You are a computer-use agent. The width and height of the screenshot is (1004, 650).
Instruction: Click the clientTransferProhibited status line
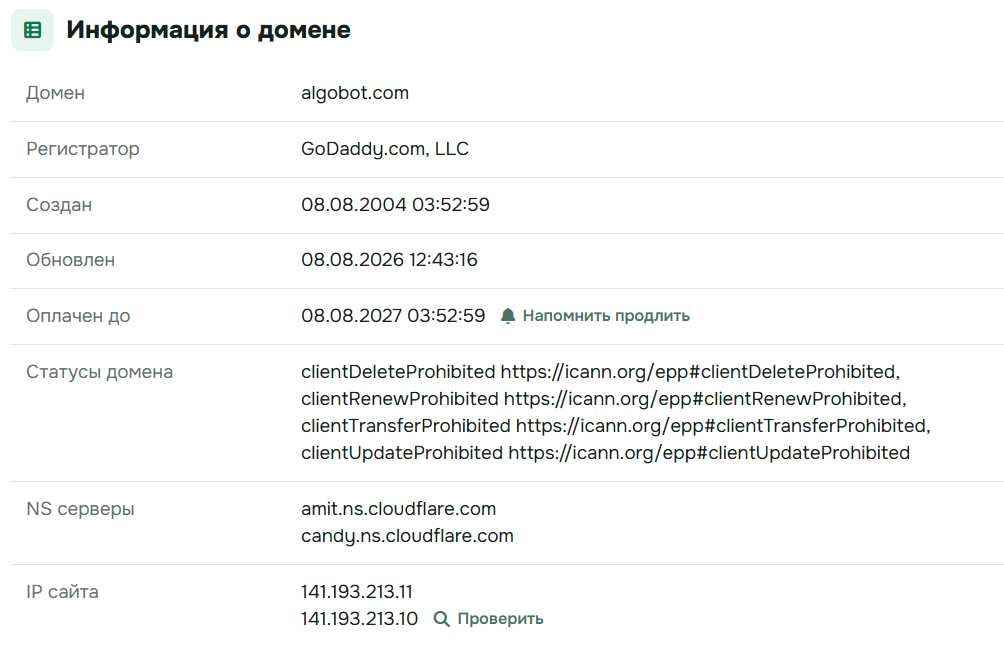pos(615,425)
